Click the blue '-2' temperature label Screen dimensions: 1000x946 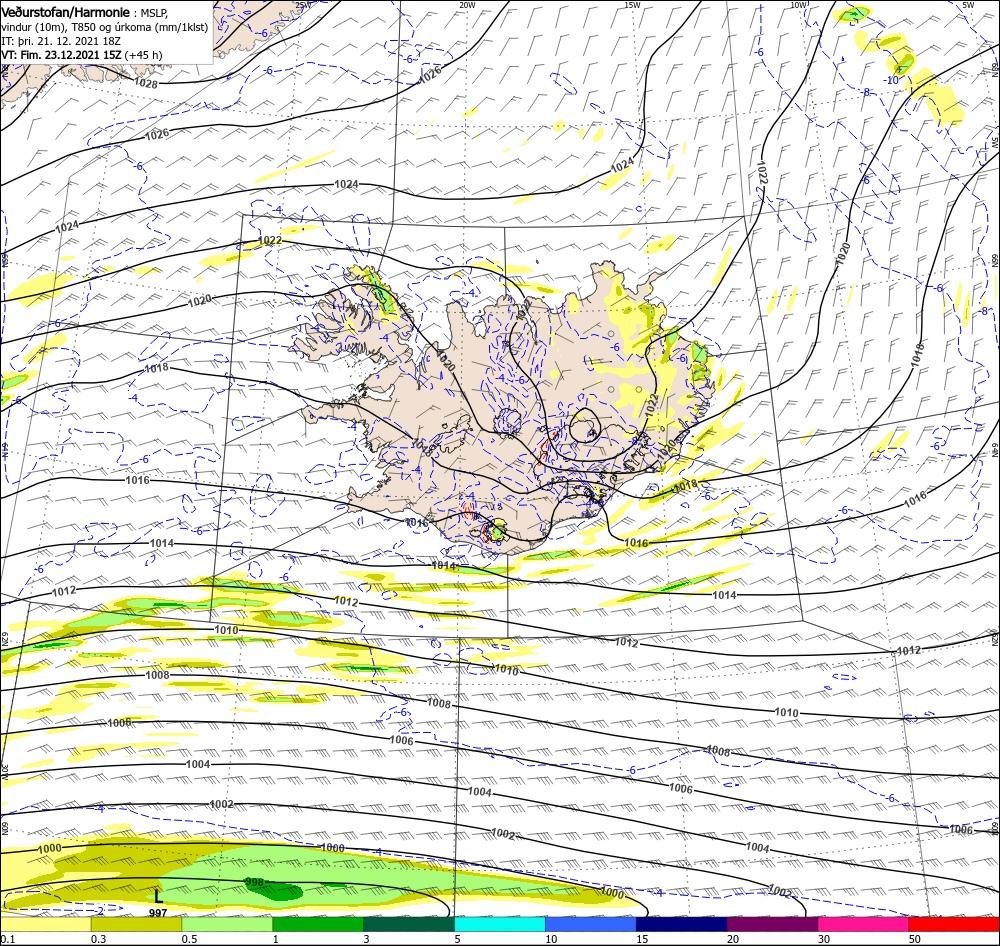[x=98, y=910]
